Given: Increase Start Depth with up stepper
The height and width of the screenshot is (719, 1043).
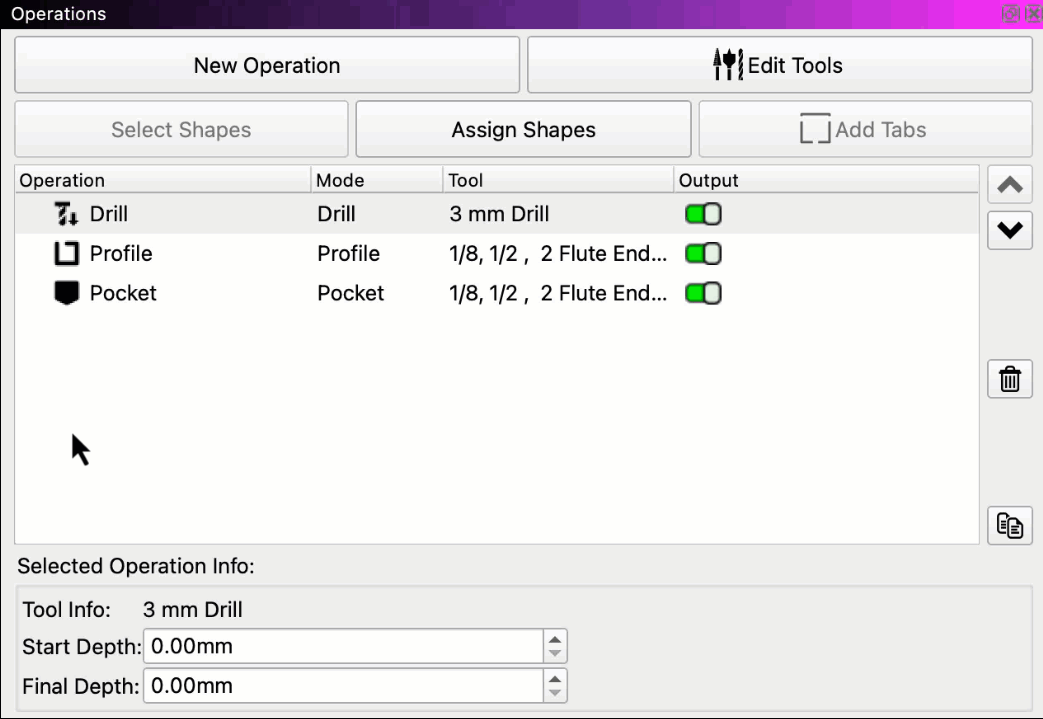Looking at the screenshot, I should (555, 639).
